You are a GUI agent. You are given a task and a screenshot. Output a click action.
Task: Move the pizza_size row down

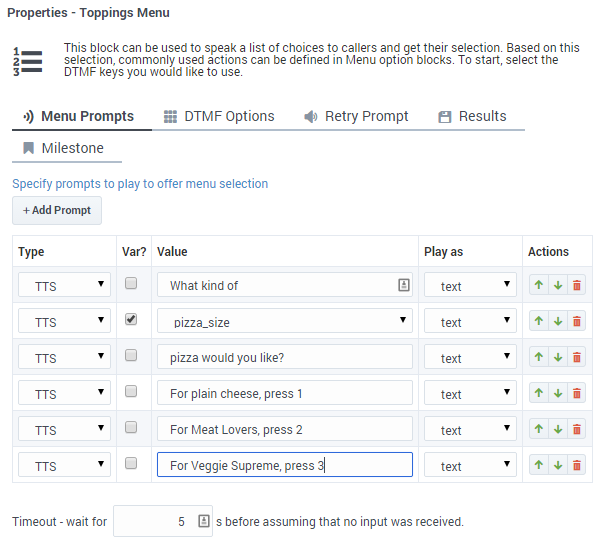(557, 321)
